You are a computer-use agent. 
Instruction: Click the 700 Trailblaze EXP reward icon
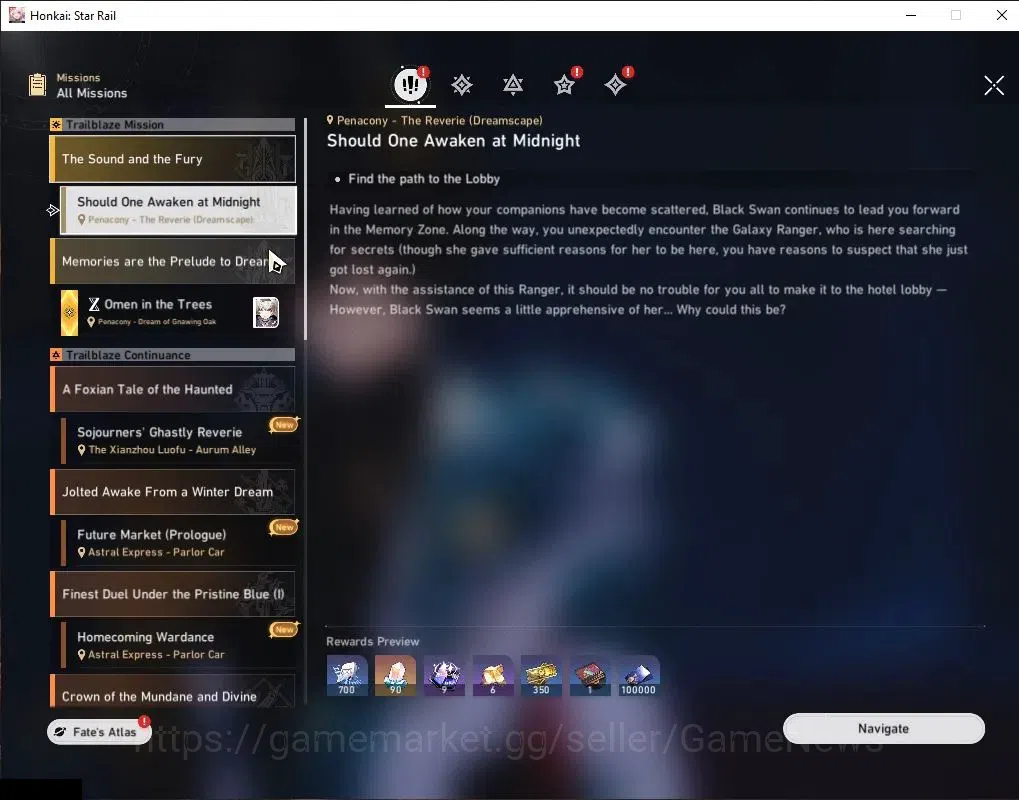[x=346, y=676]
